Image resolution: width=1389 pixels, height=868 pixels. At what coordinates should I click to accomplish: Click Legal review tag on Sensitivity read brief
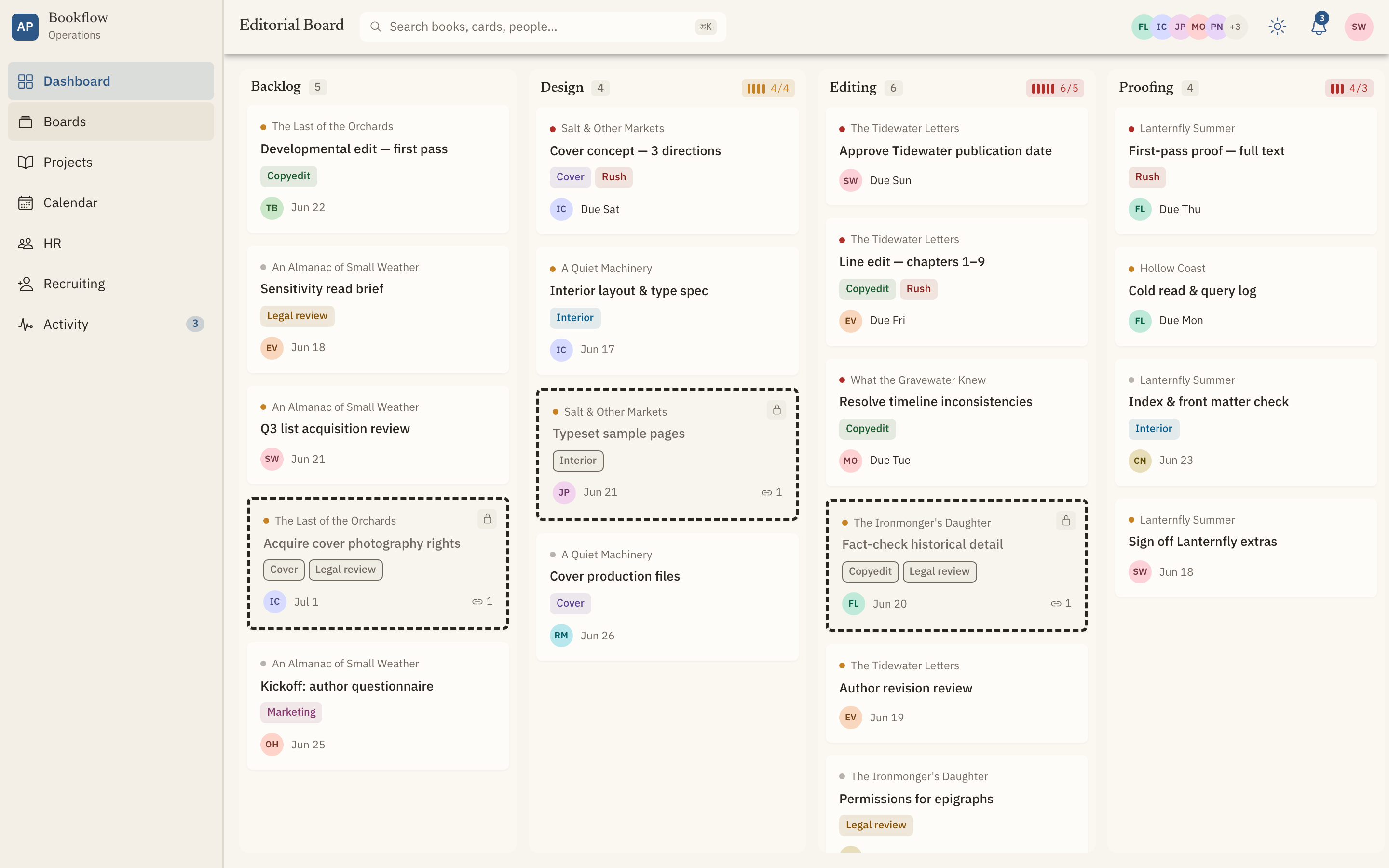click(297, 316)
